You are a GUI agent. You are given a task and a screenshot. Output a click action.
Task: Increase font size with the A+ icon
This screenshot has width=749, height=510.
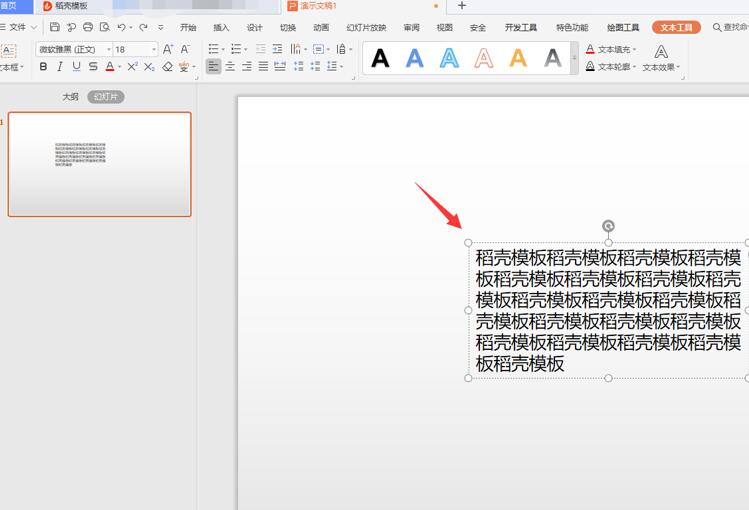pyautogui.click(x=168, y=49)
